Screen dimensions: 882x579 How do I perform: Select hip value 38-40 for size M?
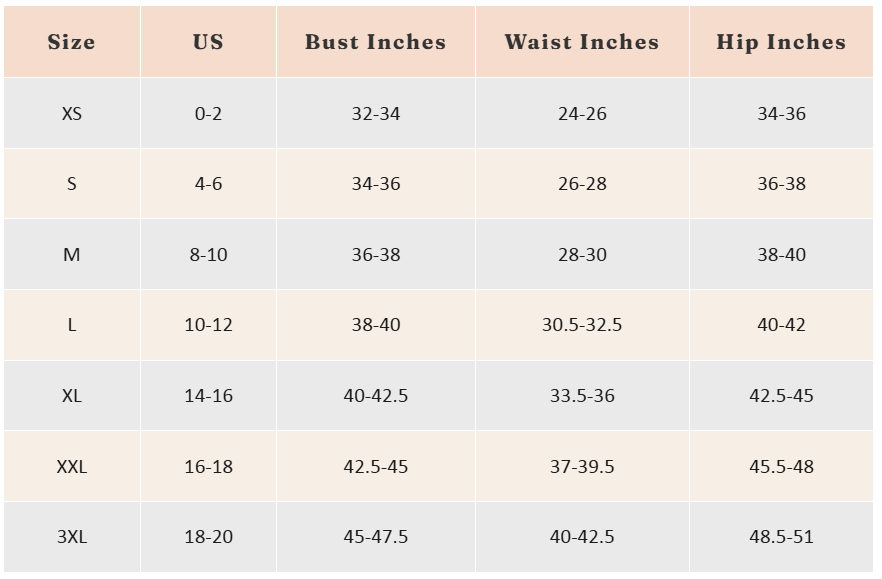781,255
